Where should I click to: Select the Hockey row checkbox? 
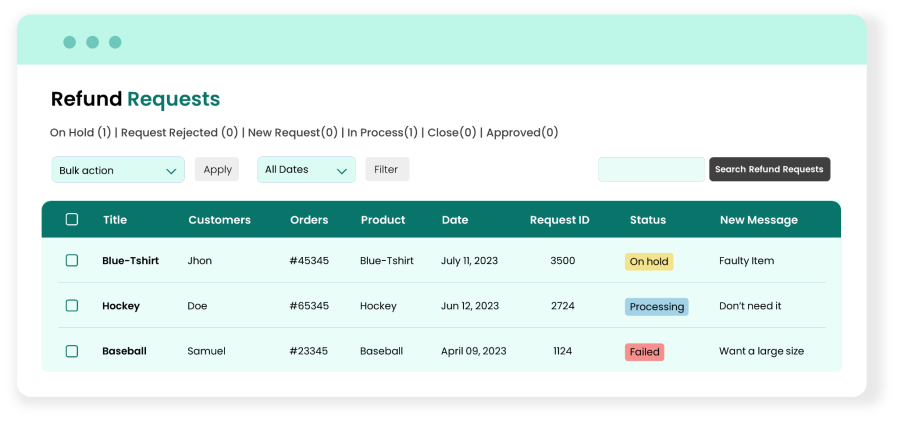[x=72, y=306]
